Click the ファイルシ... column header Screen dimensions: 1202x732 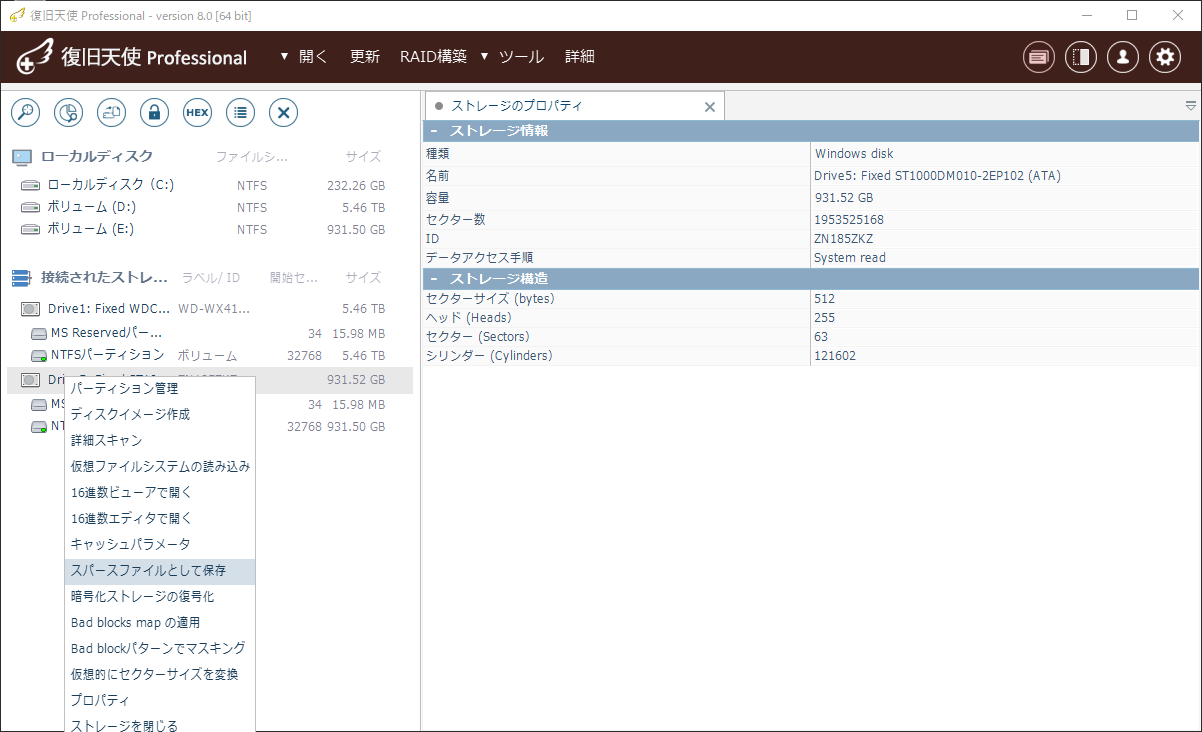(x=252, y=156)
